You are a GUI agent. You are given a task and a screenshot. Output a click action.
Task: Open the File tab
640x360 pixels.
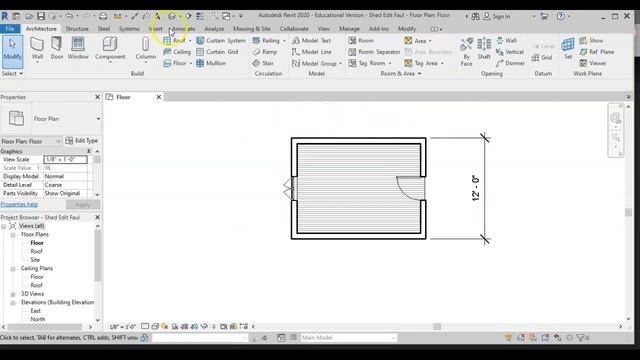[10, 29]
